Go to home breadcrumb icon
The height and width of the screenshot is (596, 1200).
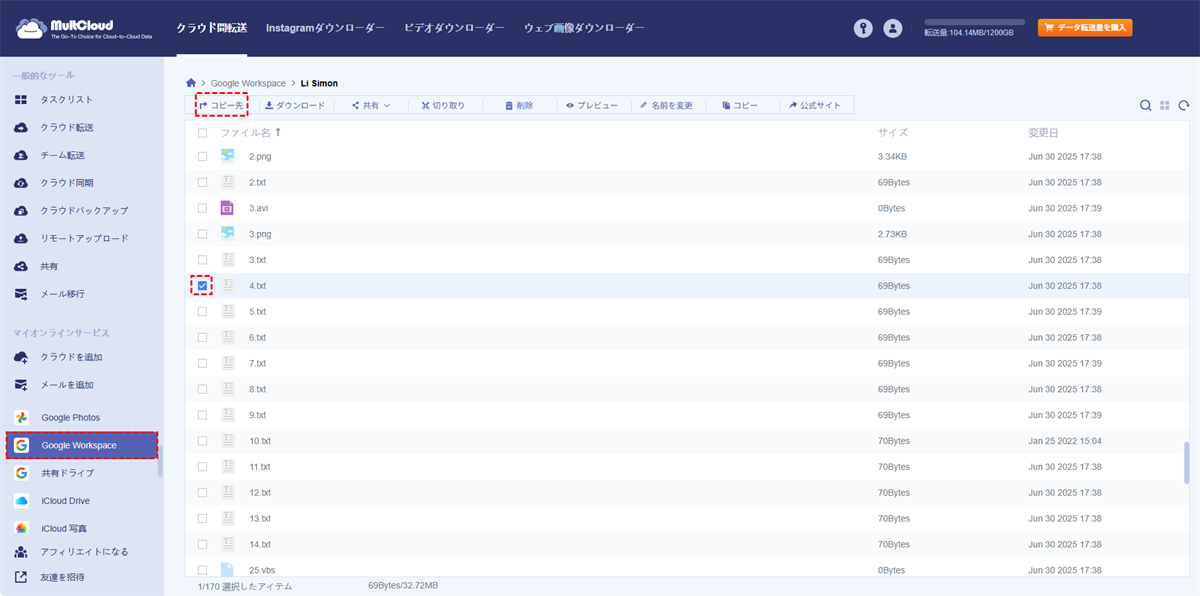(191, 83)
